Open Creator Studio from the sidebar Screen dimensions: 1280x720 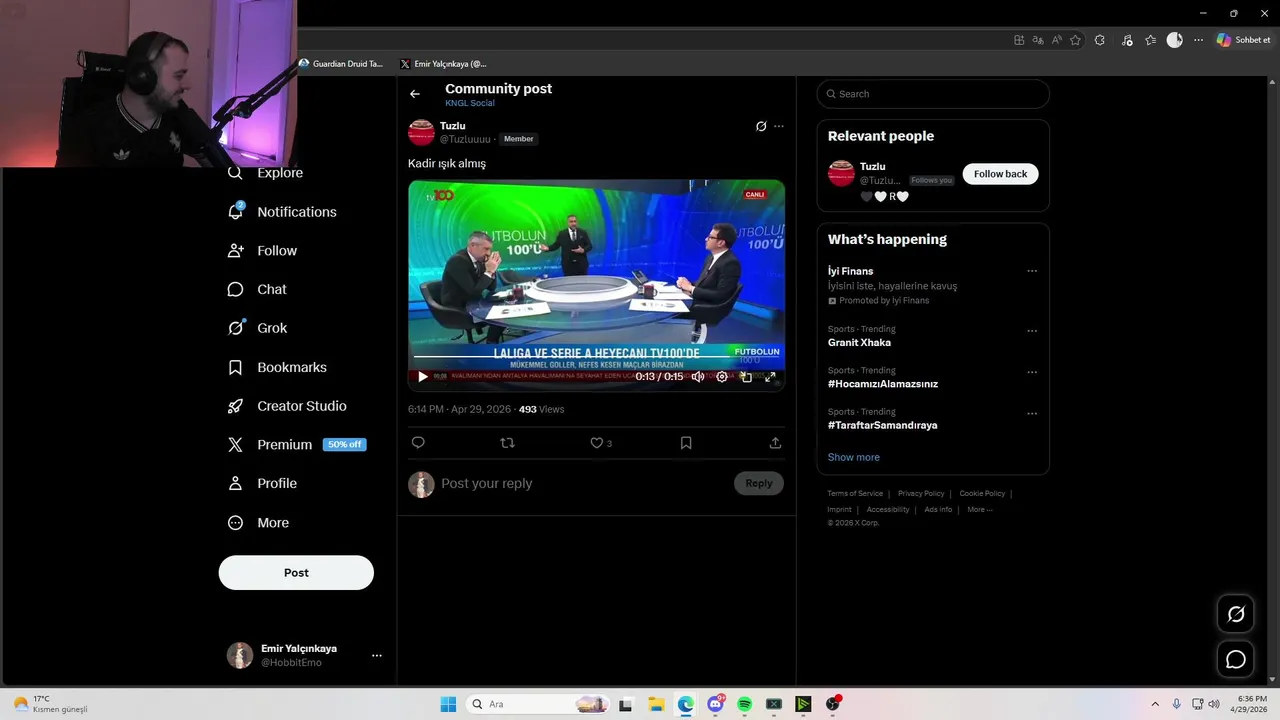pos(287,406)
